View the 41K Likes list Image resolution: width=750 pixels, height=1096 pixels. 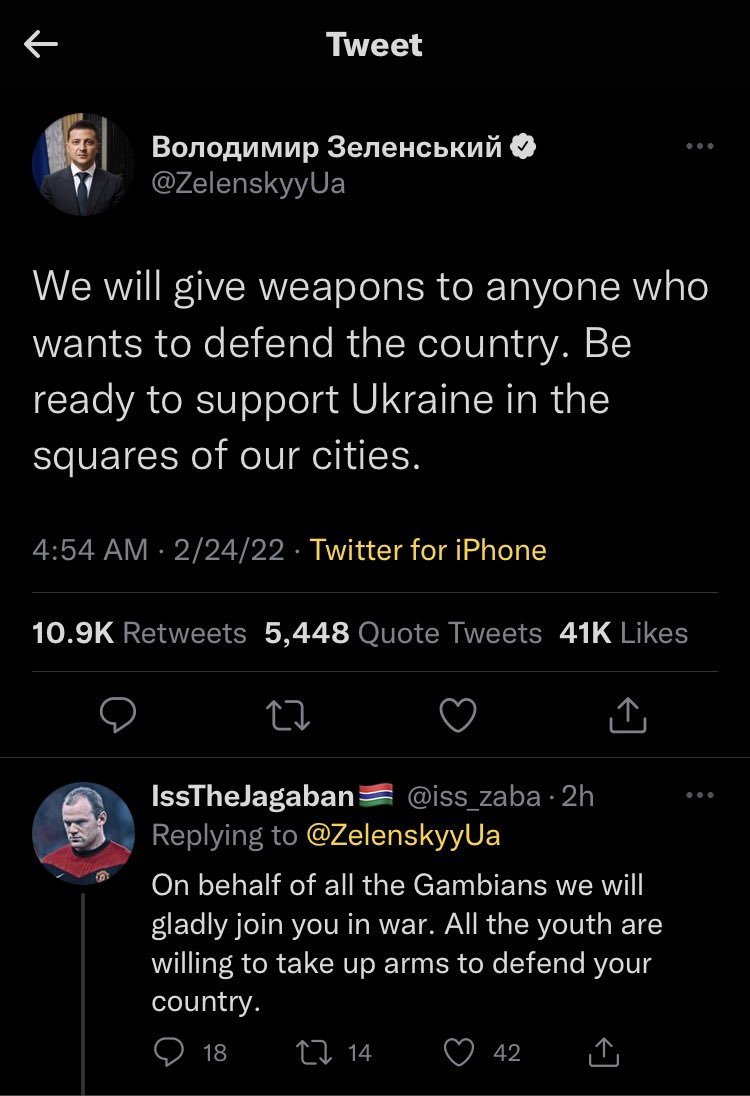coord(623,633)
